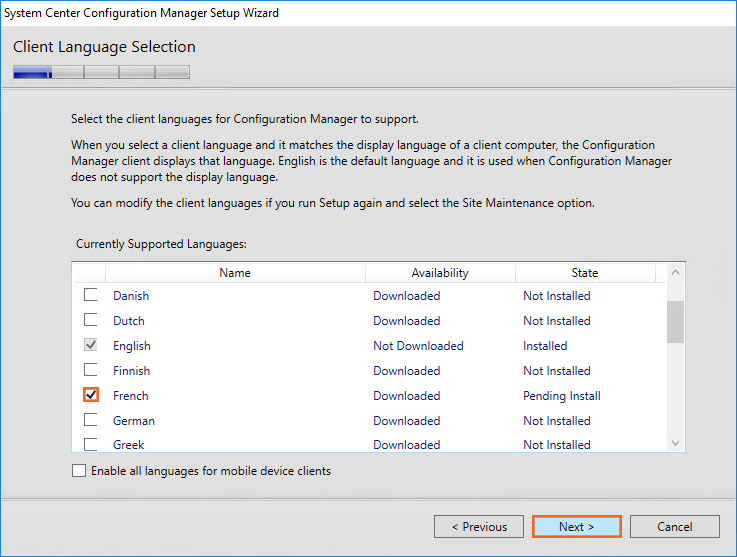Sort list by Name column header
The image size is (737, 557).
[235, 273]
